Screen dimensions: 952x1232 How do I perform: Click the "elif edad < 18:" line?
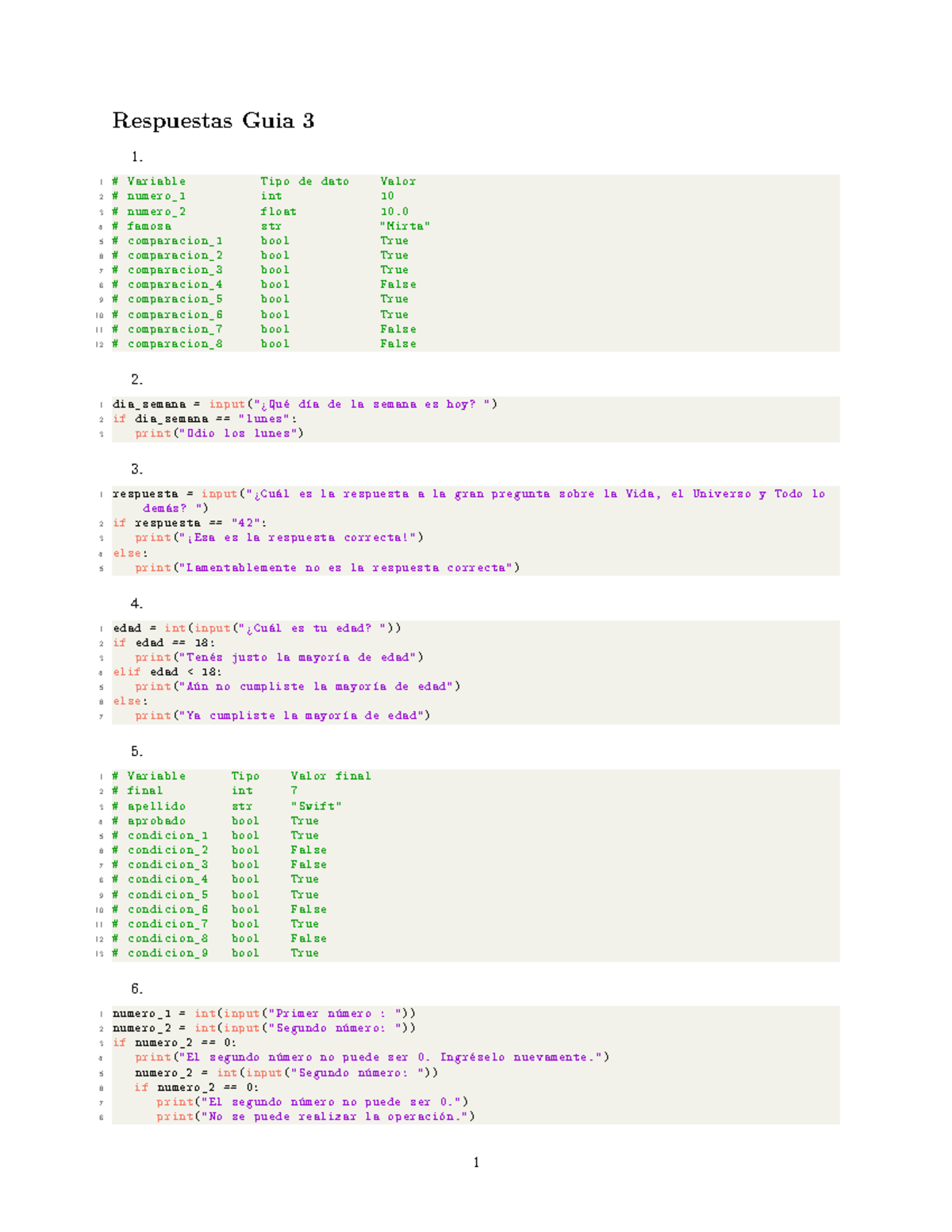pyautogui.click(x=167, y=672)
